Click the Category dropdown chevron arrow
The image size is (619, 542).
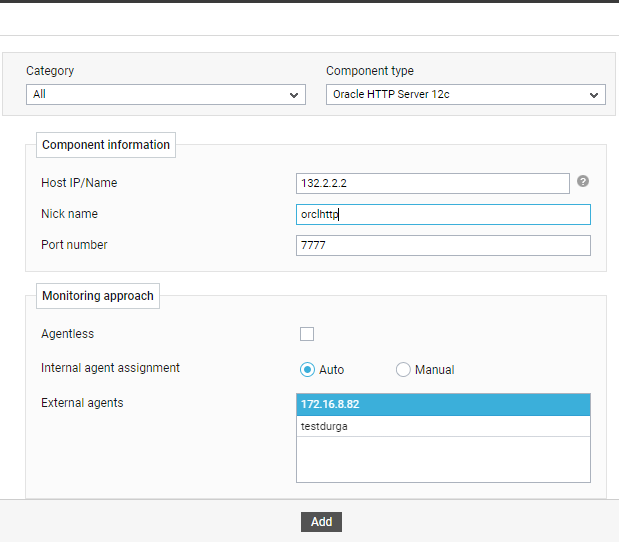pyautogui.click(x=293, y=95)
